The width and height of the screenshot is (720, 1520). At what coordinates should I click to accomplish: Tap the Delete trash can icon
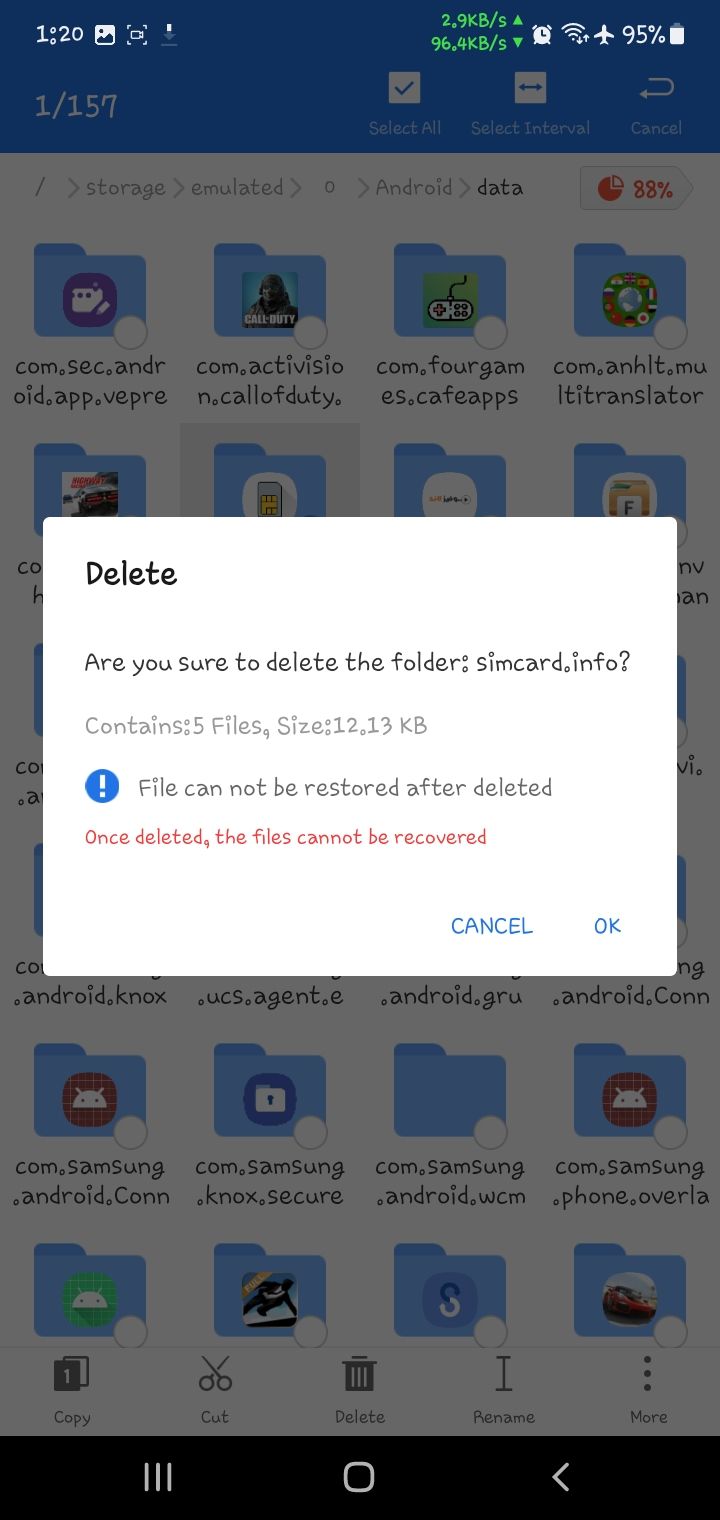click(x=359, y=1374)
